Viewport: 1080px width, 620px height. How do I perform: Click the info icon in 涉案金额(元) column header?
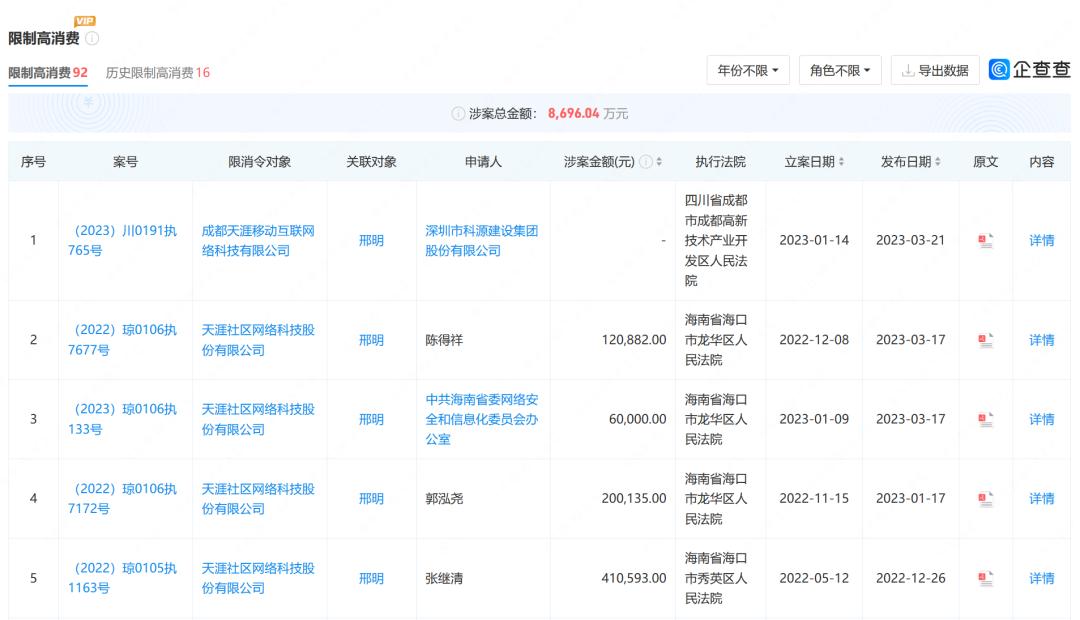(645, 161)
